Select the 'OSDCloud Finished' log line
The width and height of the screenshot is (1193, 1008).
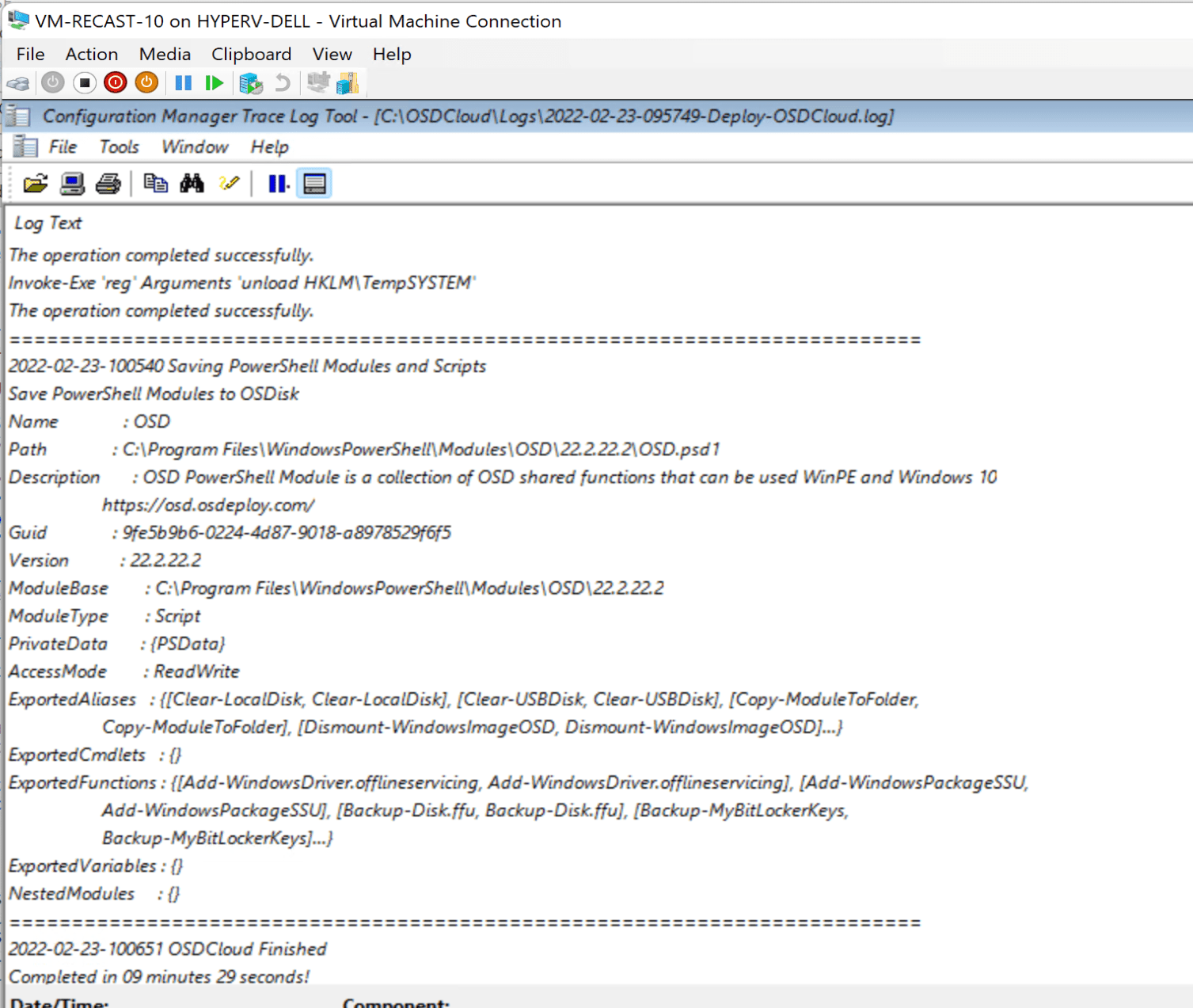coord(168,949)
